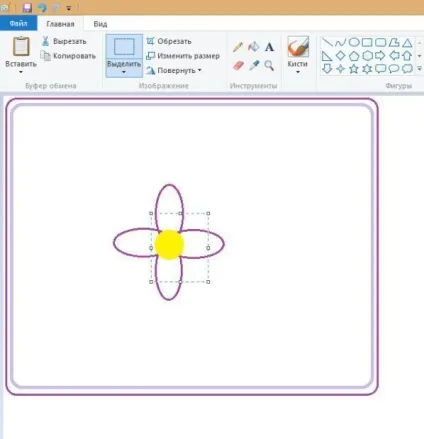The height and width of the screenshot is (439, 424).
Task: Choose the diamond shape
Action: (x=340, y=56)
